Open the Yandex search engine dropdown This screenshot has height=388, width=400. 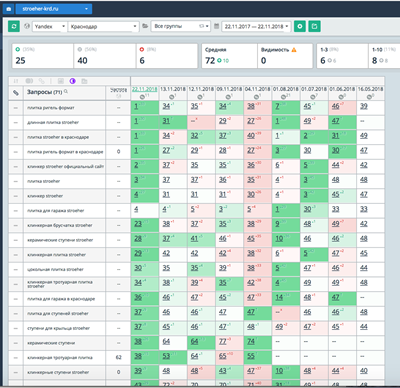point(50,27)
